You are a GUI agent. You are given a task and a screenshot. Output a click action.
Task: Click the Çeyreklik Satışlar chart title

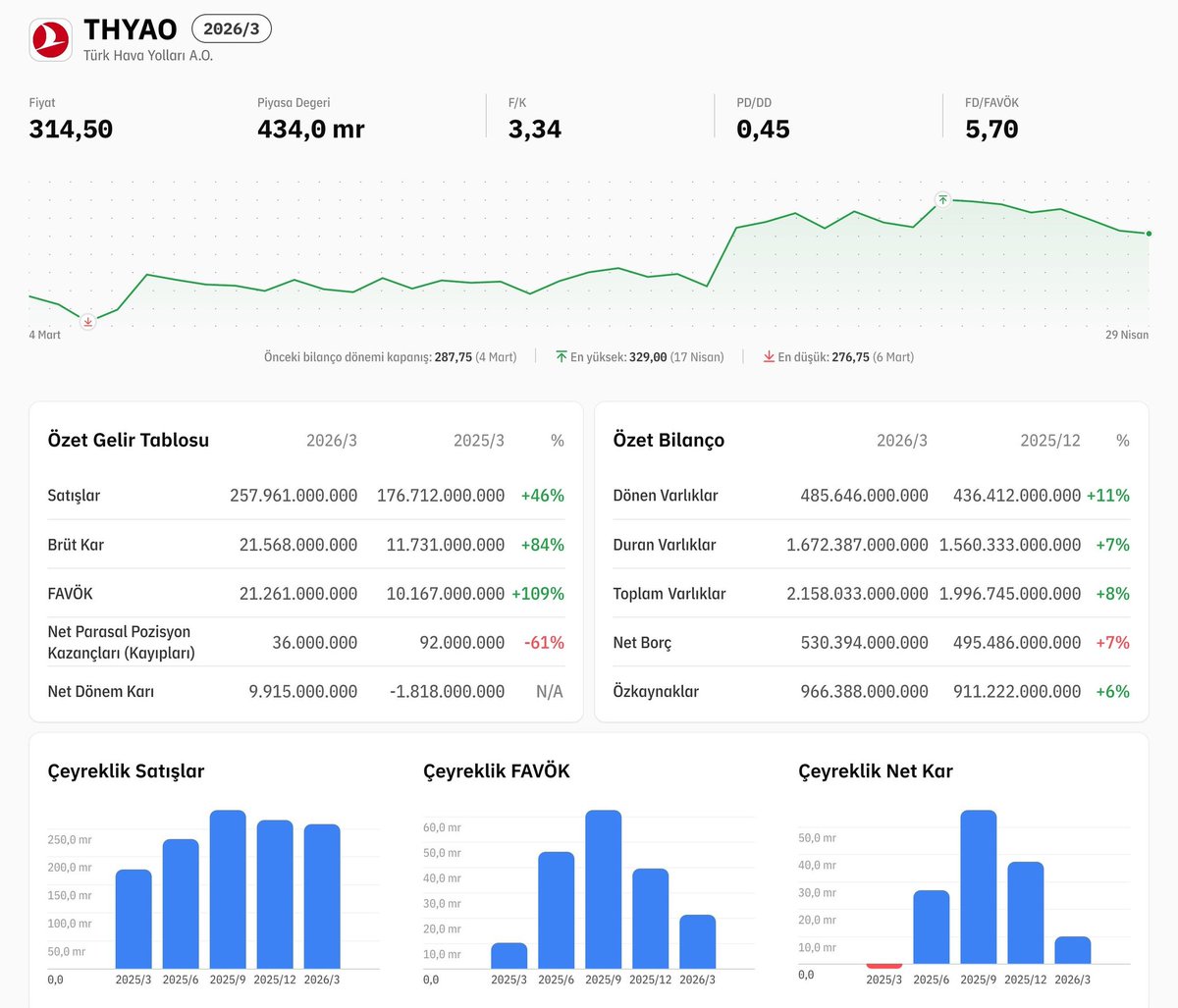126,771
